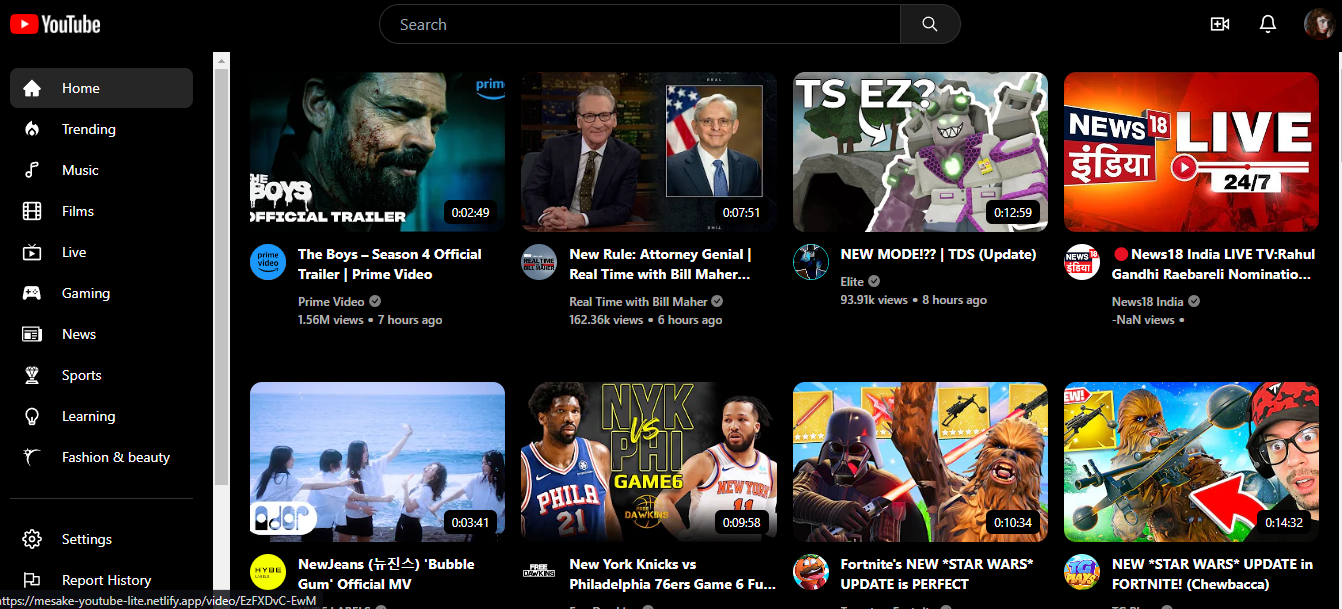Screen dimensions: 1342x609
Task: Click inside the Search input field
Action: [640, 24]
